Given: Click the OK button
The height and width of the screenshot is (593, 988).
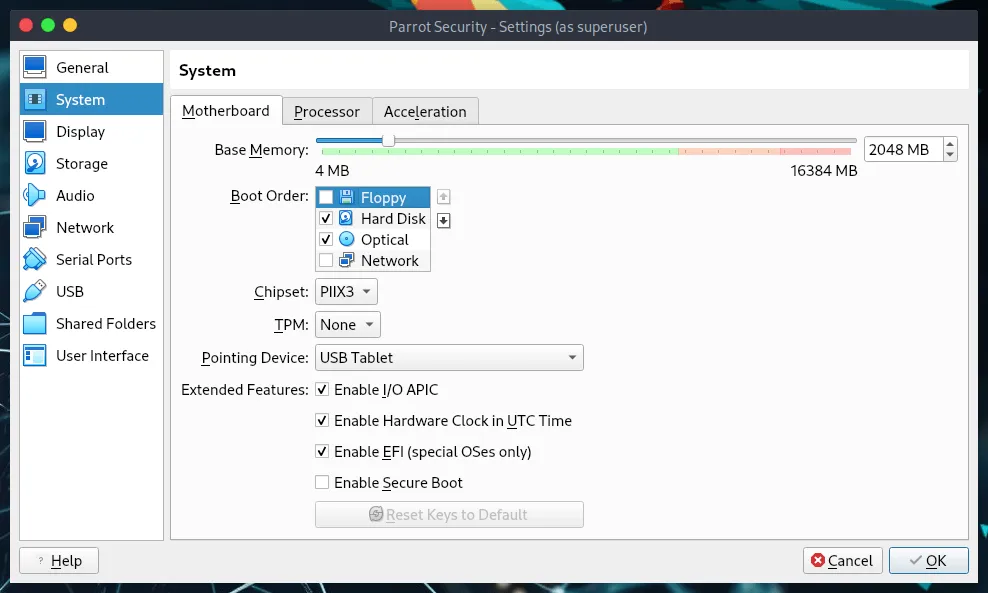Looking at the screenshot, I should tap(928, 560).
